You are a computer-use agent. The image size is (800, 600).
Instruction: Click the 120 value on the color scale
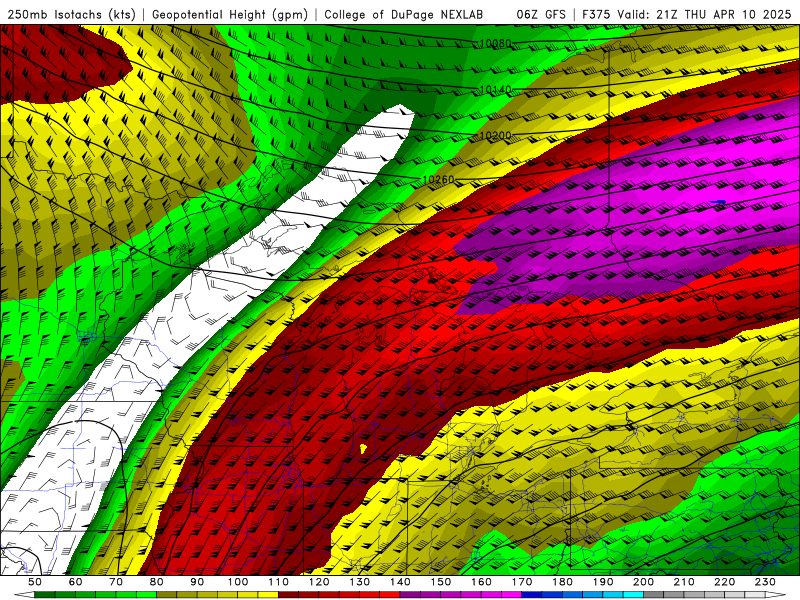click(319, 582)
